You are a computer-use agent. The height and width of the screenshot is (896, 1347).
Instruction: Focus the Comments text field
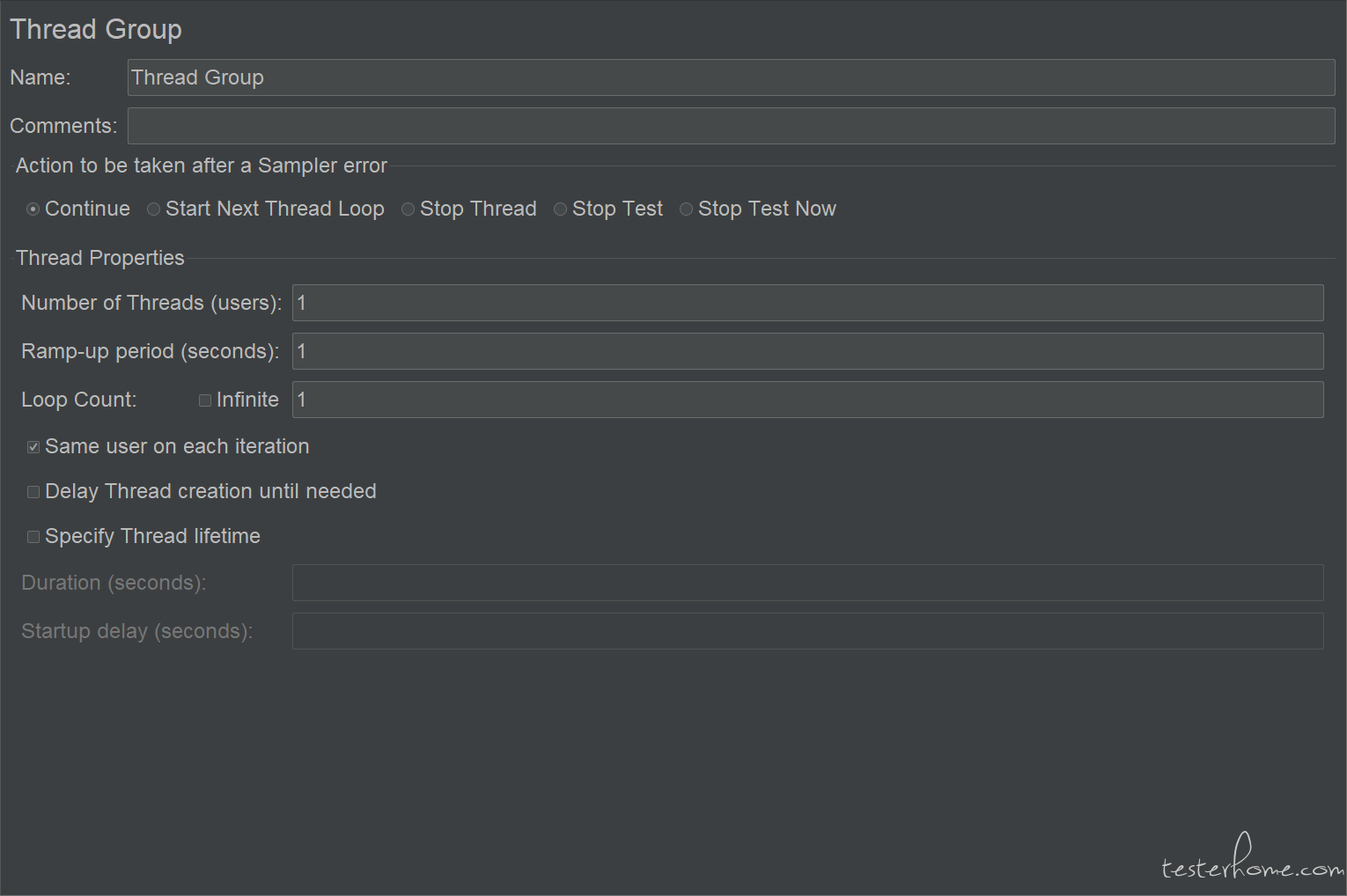pos(731,126)
